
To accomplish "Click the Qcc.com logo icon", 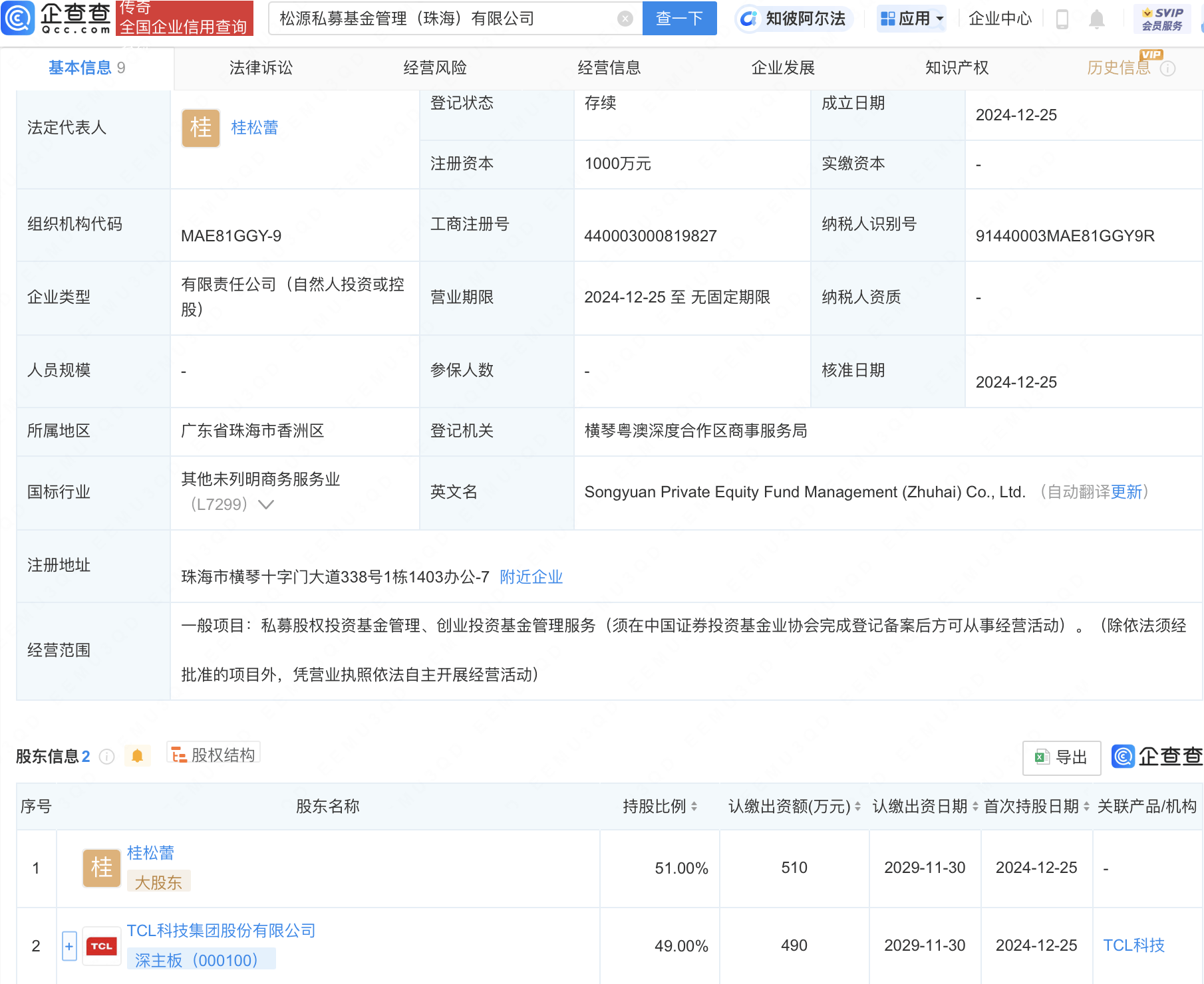I will pyautogui.click(x=18, y=18).
